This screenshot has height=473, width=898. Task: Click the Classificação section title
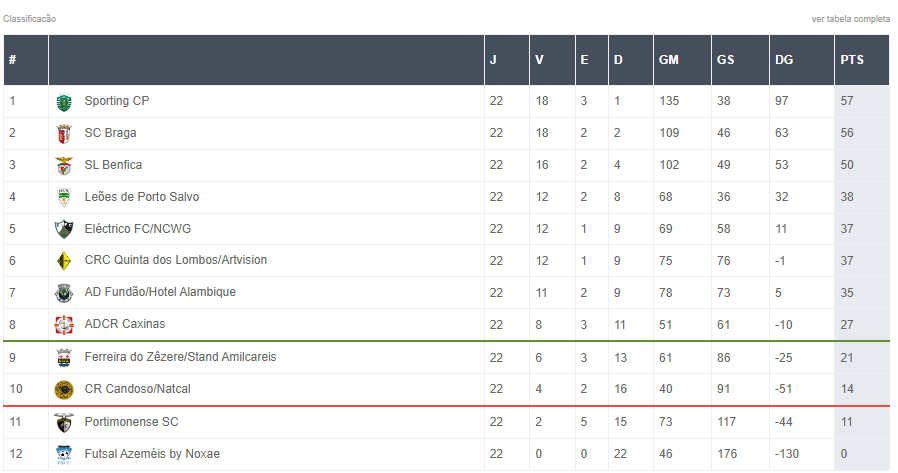pos(30,19)
